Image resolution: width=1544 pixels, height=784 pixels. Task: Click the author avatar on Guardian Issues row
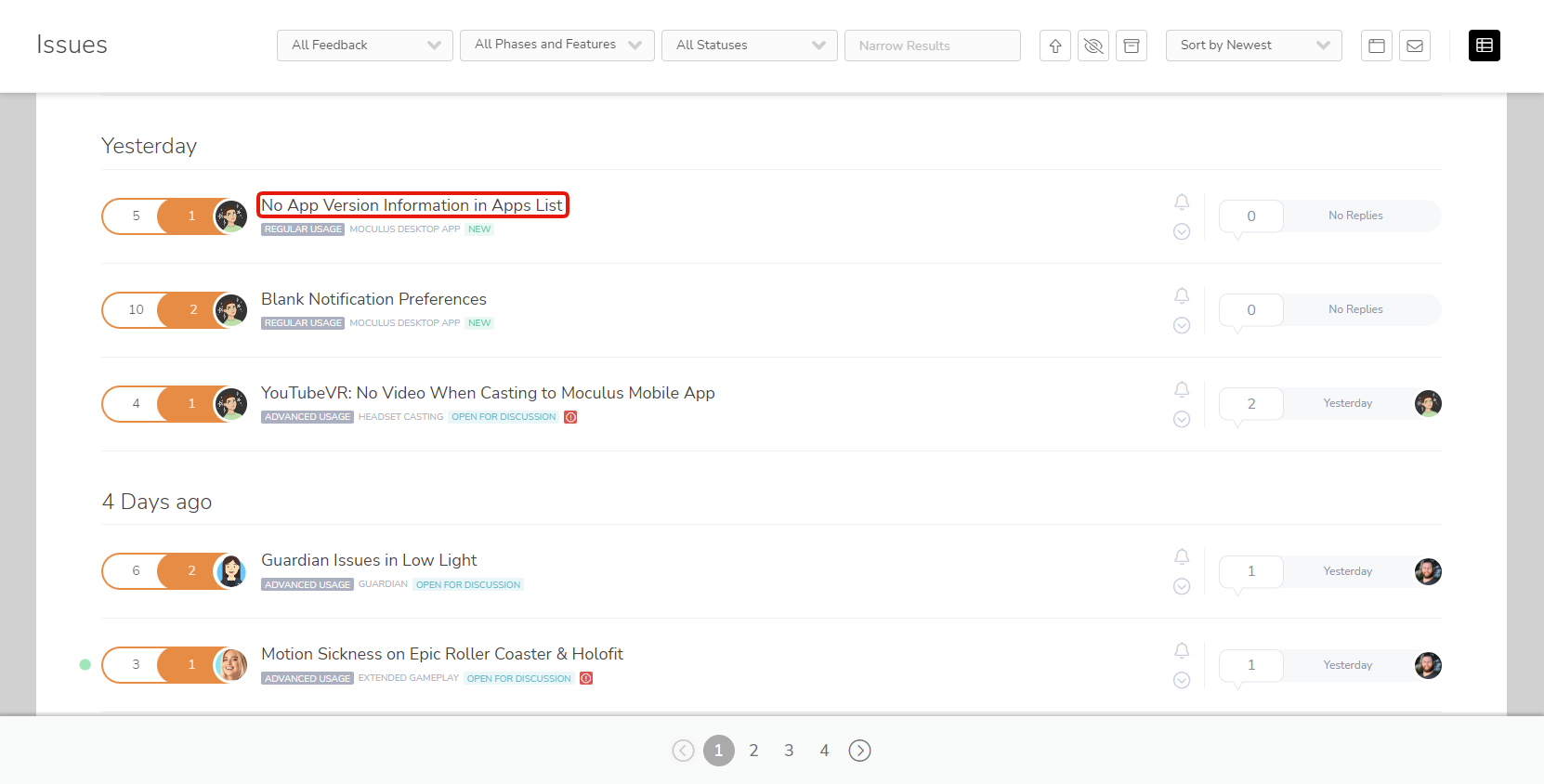(230, 571)
